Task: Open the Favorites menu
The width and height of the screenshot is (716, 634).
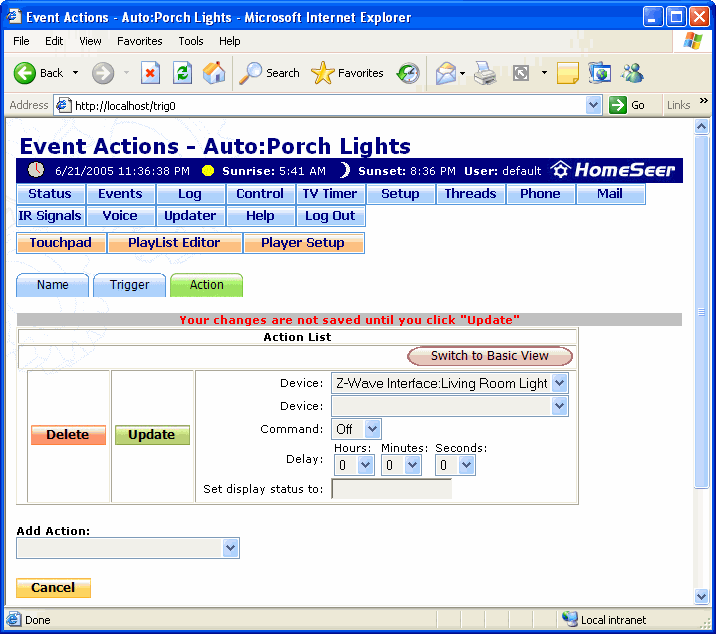Action: tap(139, 41)
